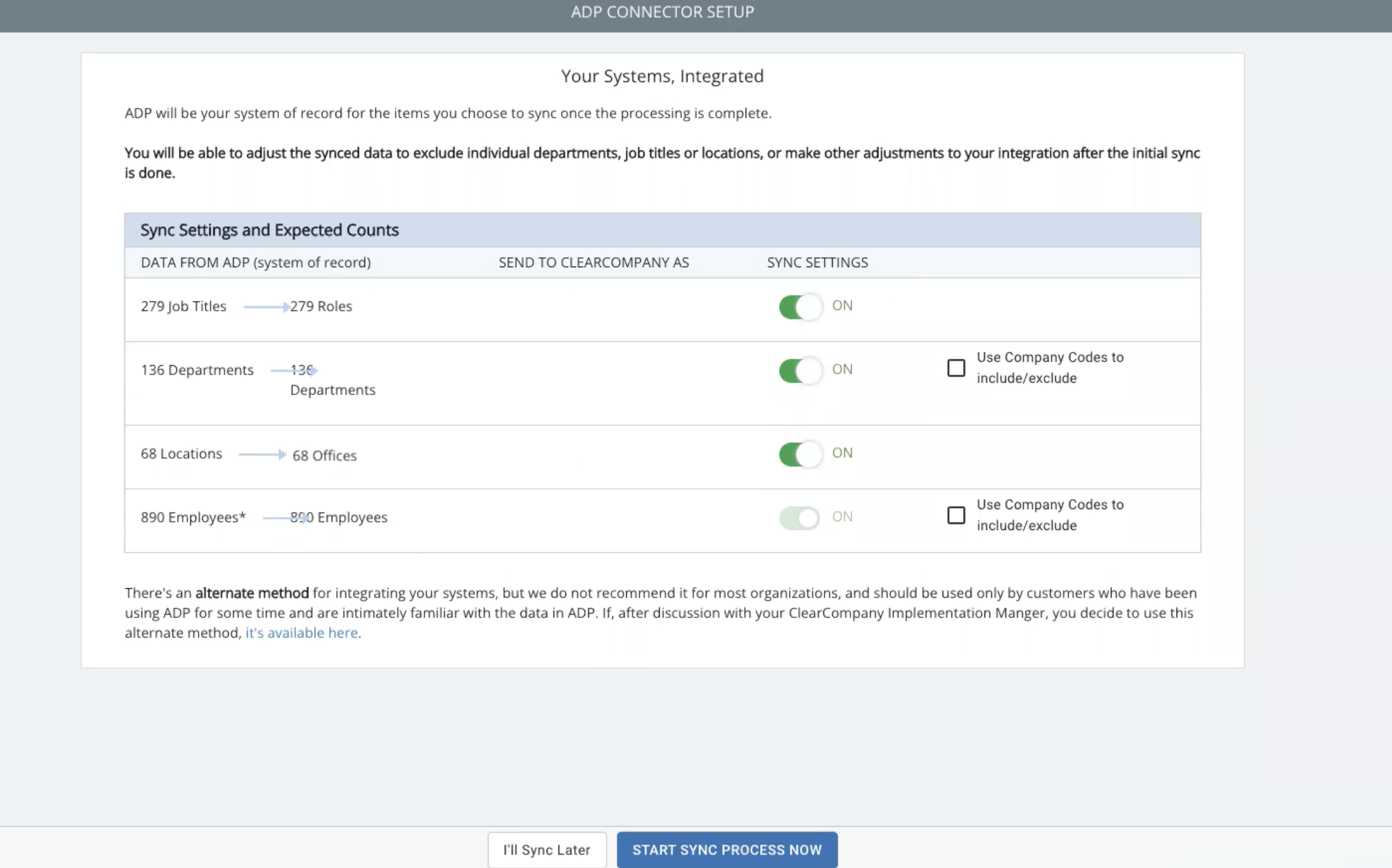
Task: Open the 'it's available here' link
Action: coord(301,632)
